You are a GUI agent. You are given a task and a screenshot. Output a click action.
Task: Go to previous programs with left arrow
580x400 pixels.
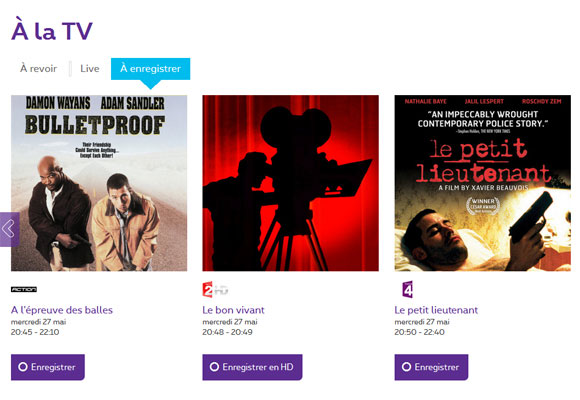pyautogui.click(x=10, y=229)
